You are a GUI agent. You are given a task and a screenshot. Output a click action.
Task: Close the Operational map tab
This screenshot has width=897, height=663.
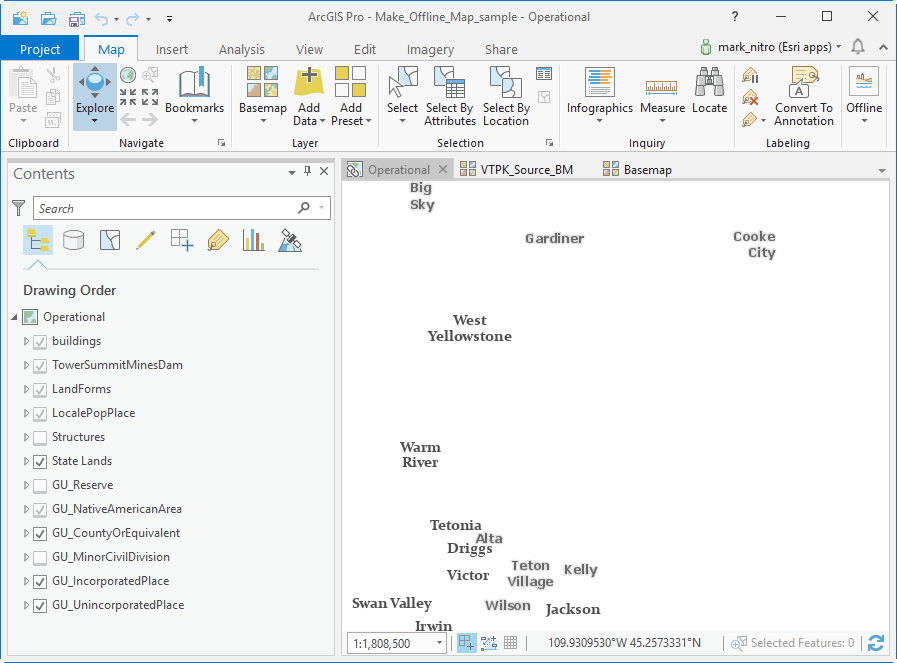[443, 169]
